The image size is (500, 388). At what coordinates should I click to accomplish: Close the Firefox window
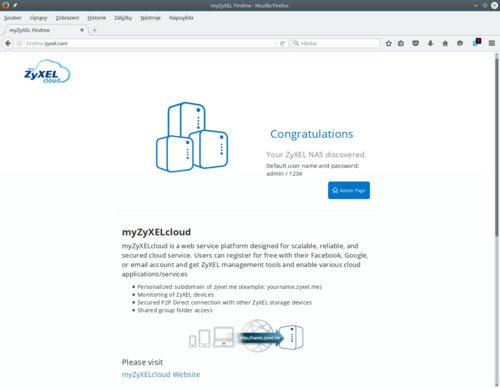494,5
